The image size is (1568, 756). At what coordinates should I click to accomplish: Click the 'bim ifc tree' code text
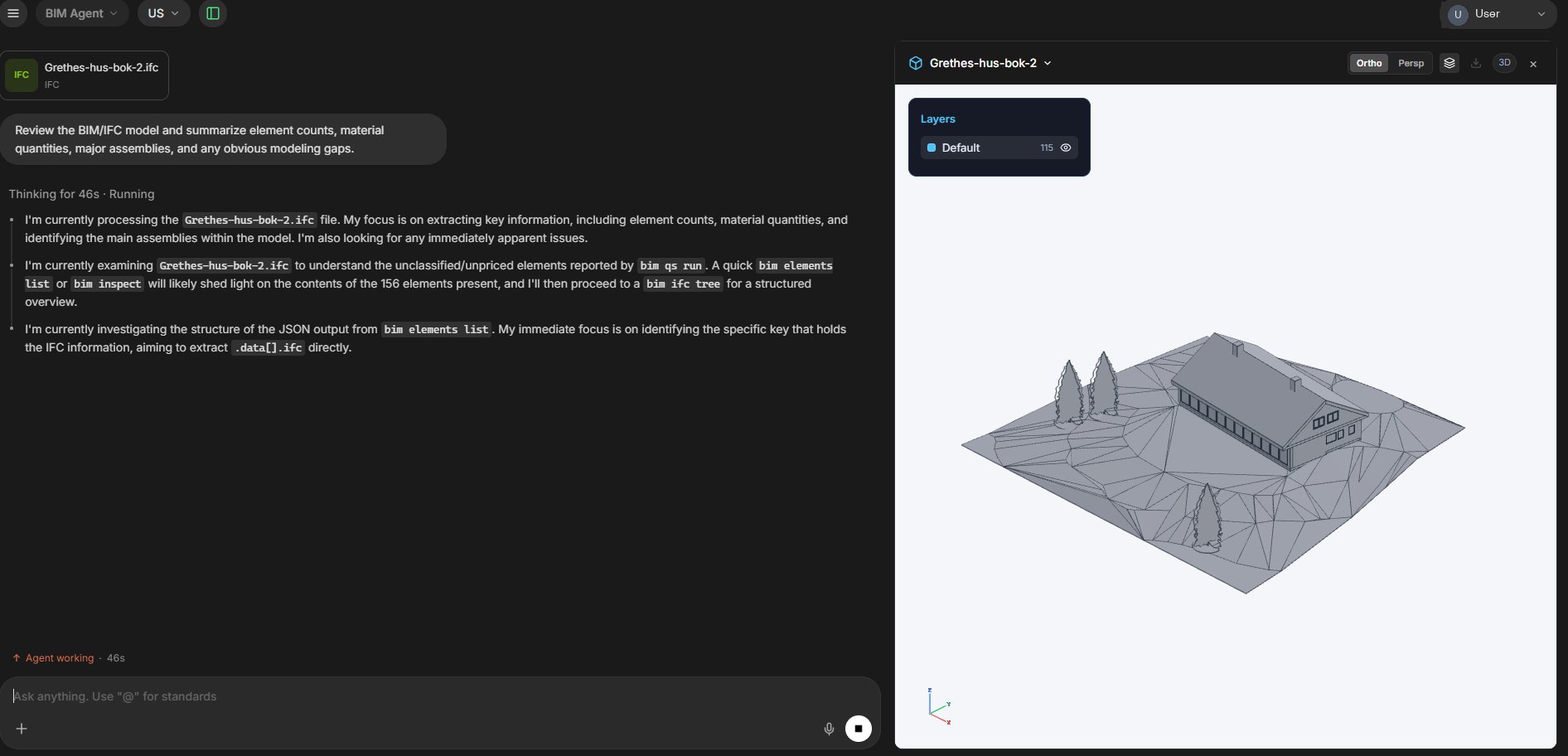coord(683,283)
